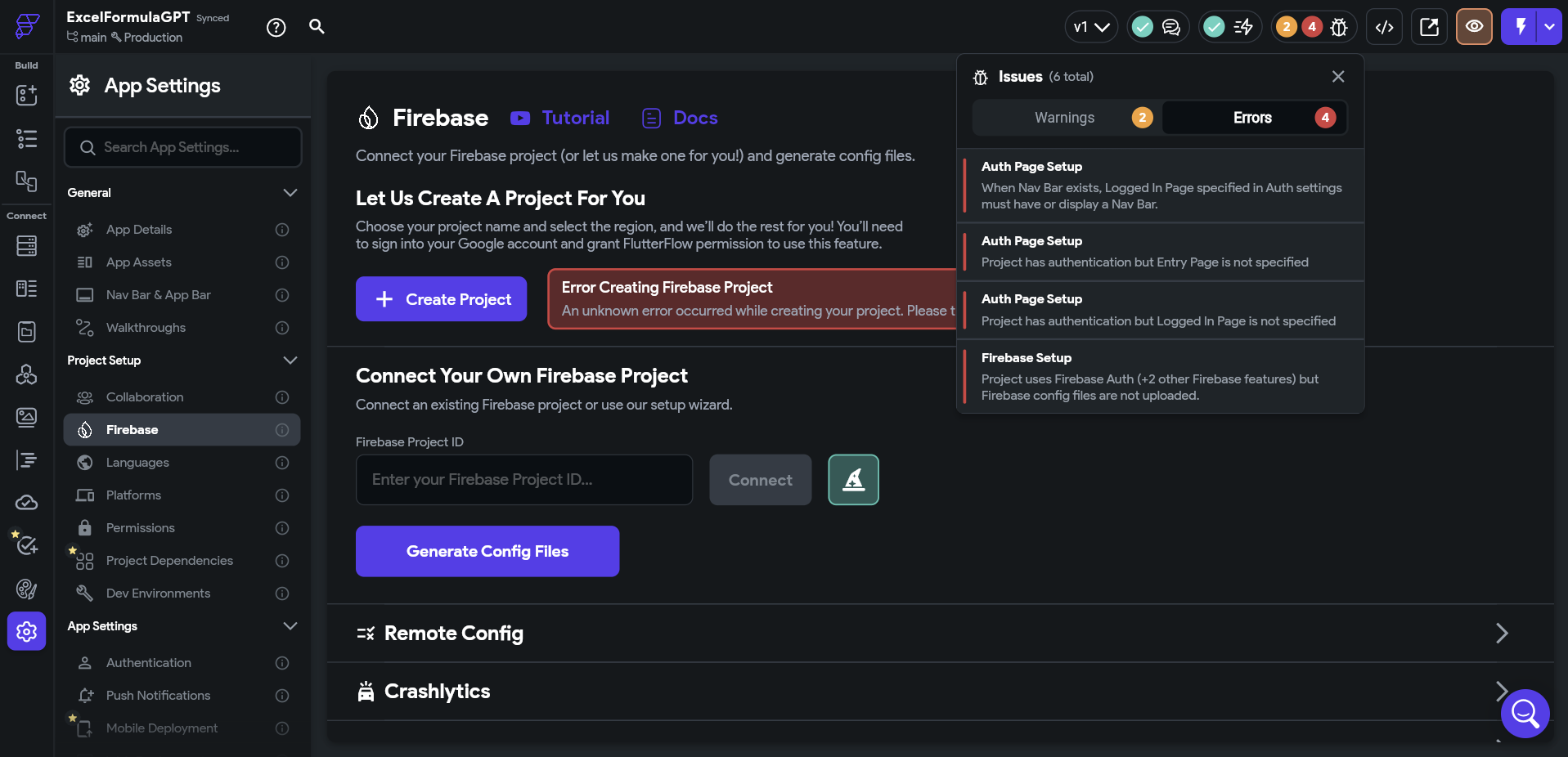
Task: Click the Test Mode lightning button
Action: tap(1520, 27)
